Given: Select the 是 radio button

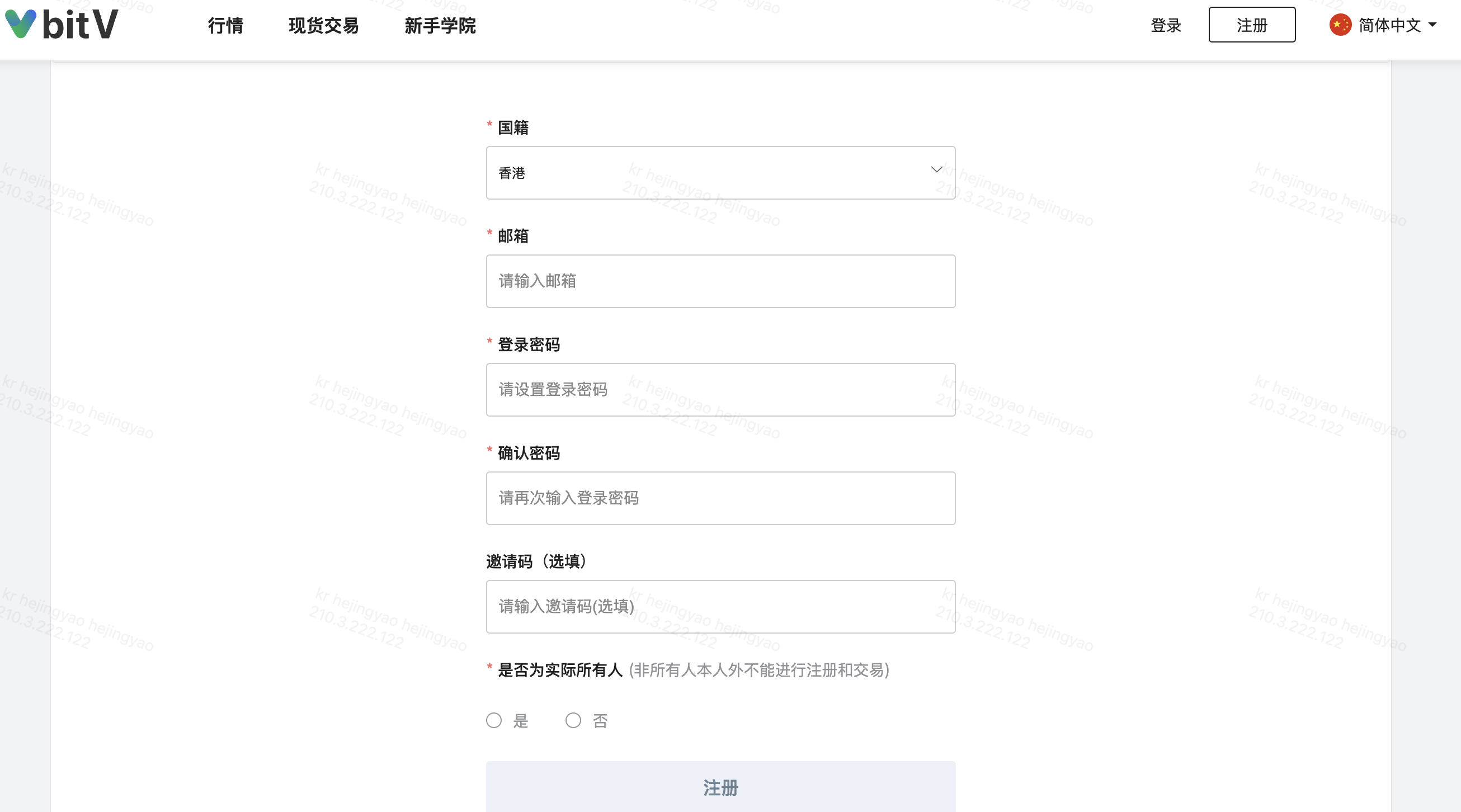Looking at the screenshot, I should [x=493, y=720].
